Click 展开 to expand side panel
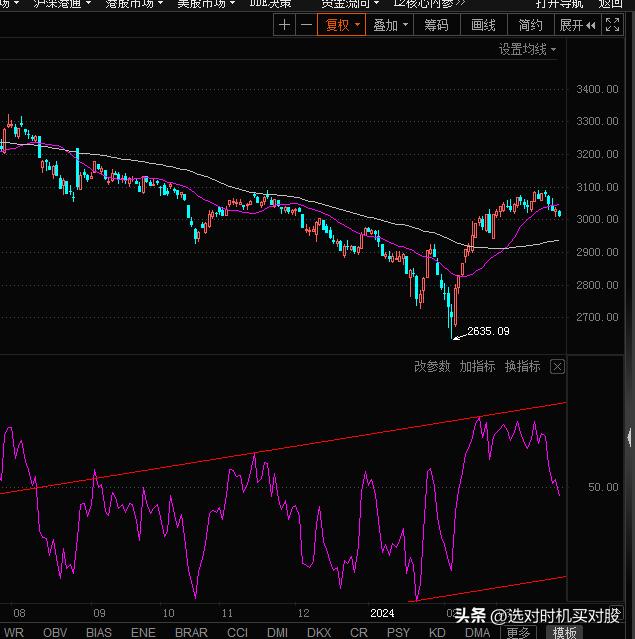 pyautogui.click(x=577, y=25)
